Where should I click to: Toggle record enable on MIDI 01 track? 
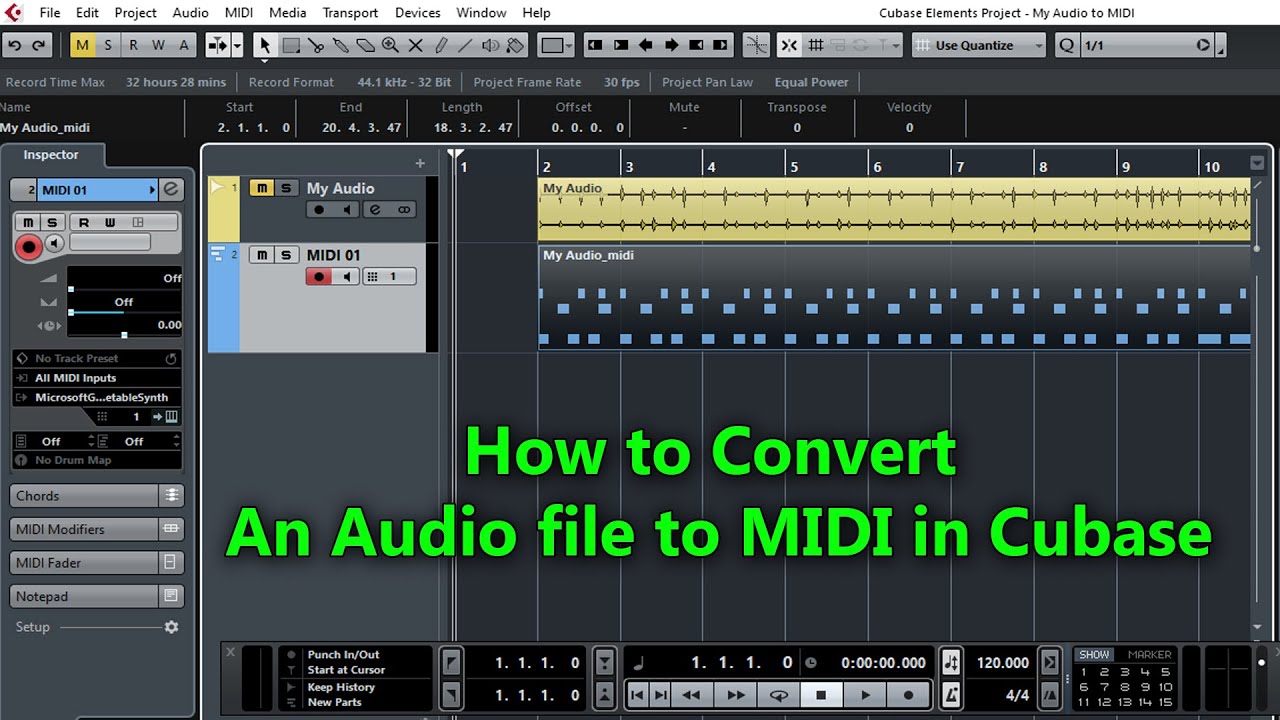(x=319, y=277)
